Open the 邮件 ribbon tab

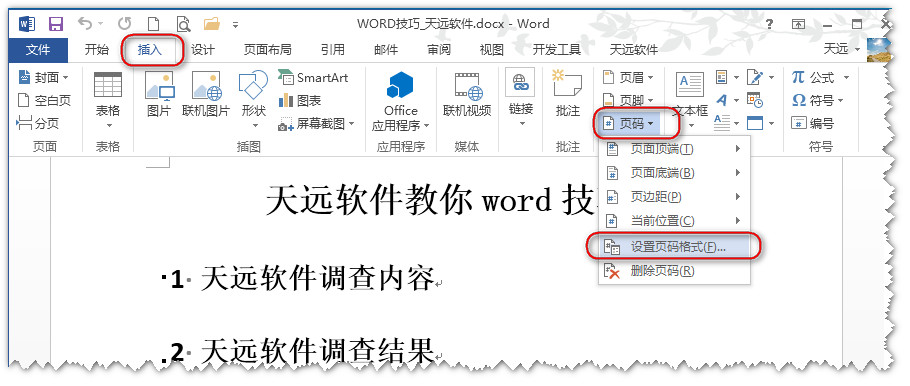tap(386, 50)
